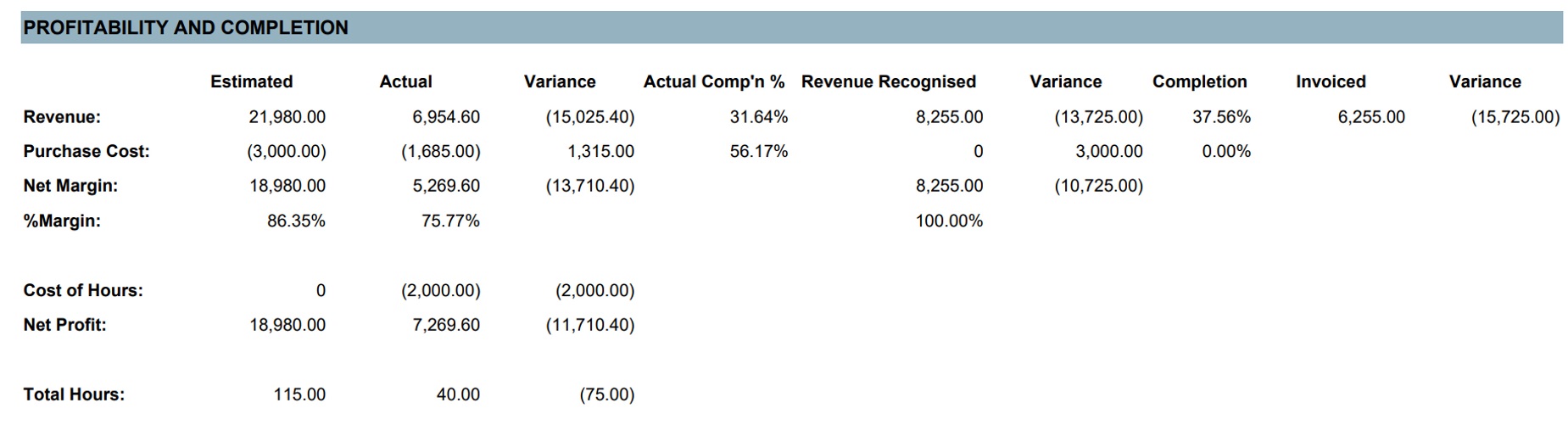Select the Invoiced column header

pos(1330,81)
